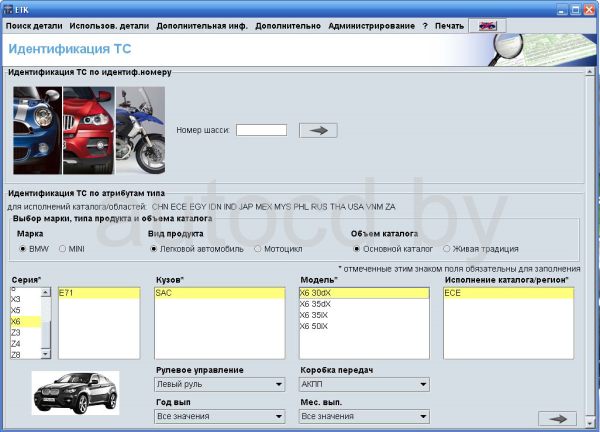Click the red BMW car thumbnail

(89, 130)
